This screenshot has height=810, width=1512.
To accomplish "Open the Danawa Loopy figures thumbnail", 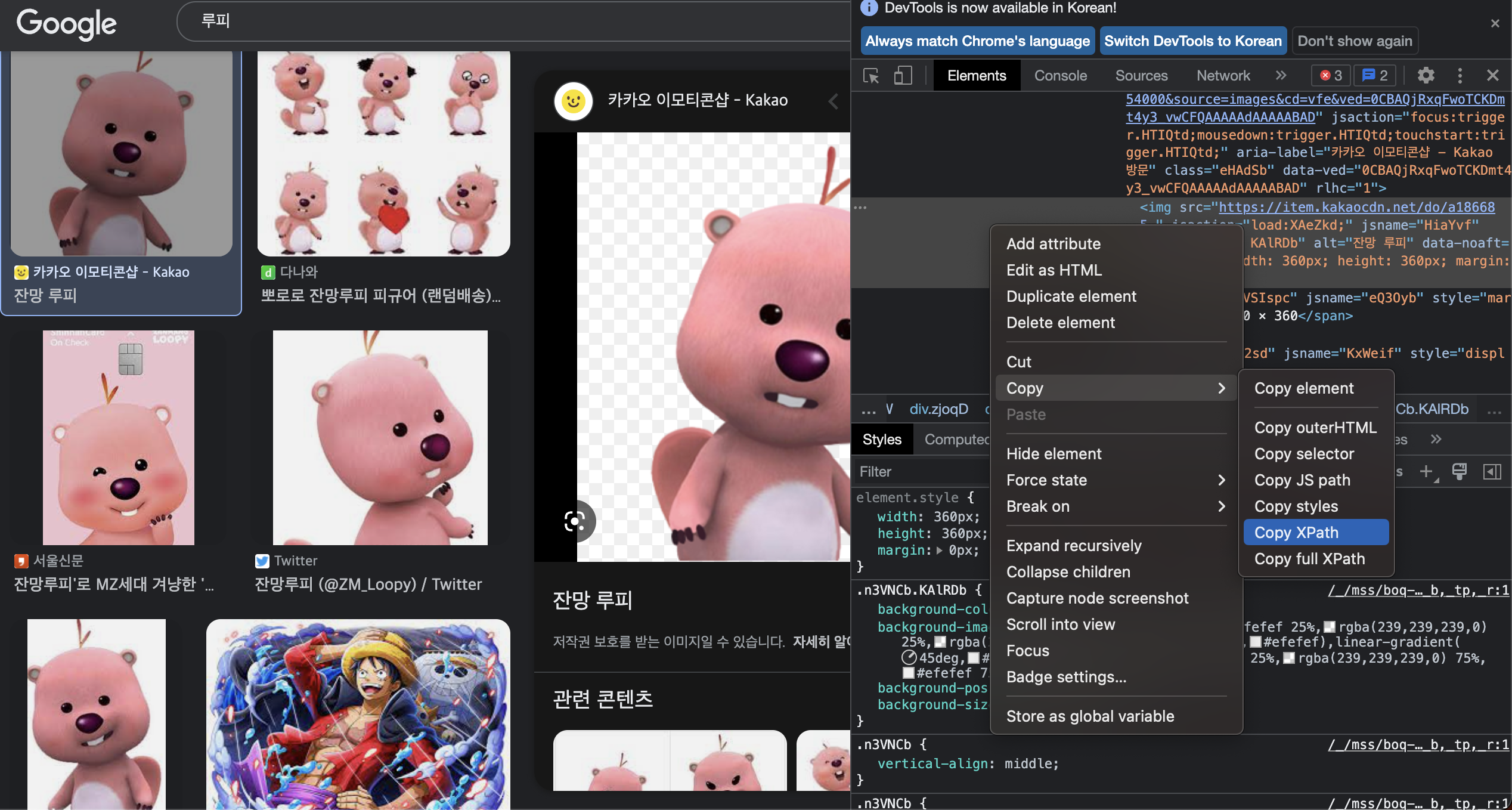I will tap(384, 153).
